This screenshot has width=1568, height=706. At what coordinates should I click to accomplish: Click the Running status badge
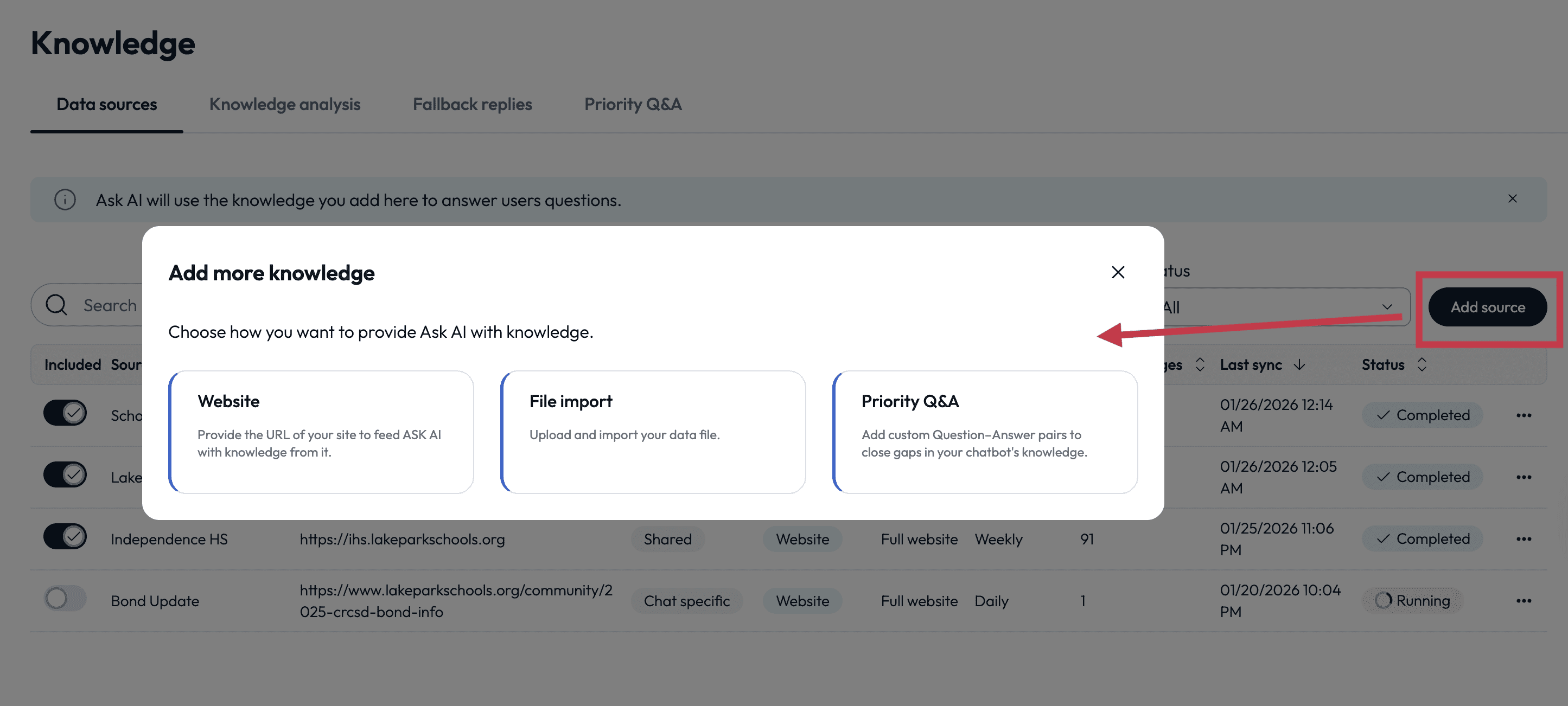(1412, 600)
